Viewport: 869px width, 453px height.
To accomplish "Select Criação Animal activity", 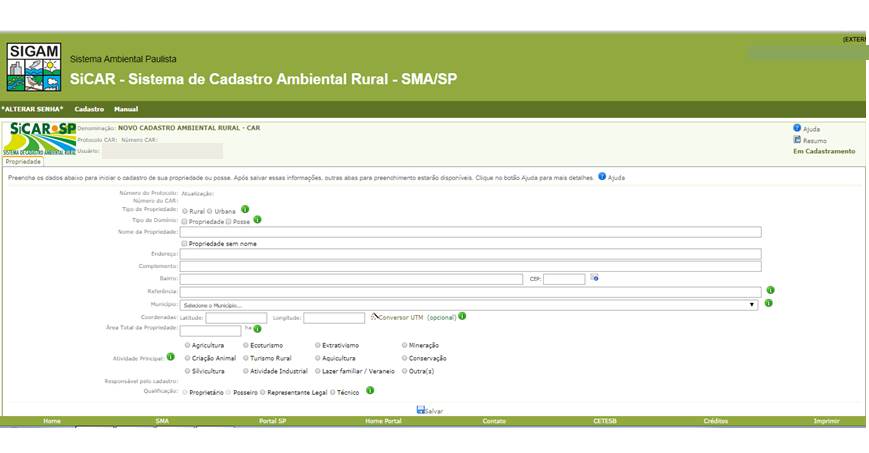I will click(187, 358).
